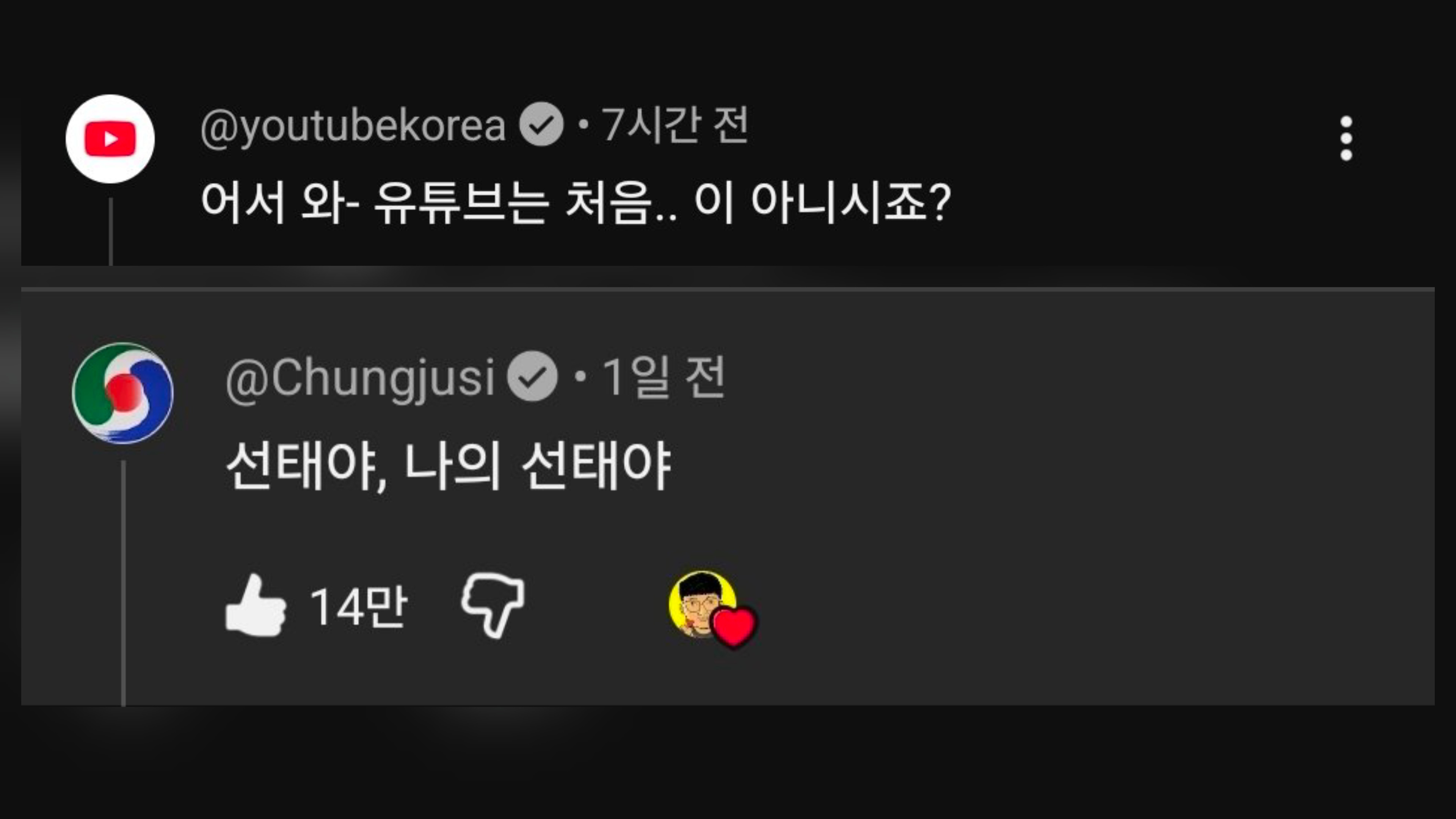Like the Chungjusi comment with thumbs up
This screenshot has height=819, width=1456.
pyautogui.click(x=256, y=606)
